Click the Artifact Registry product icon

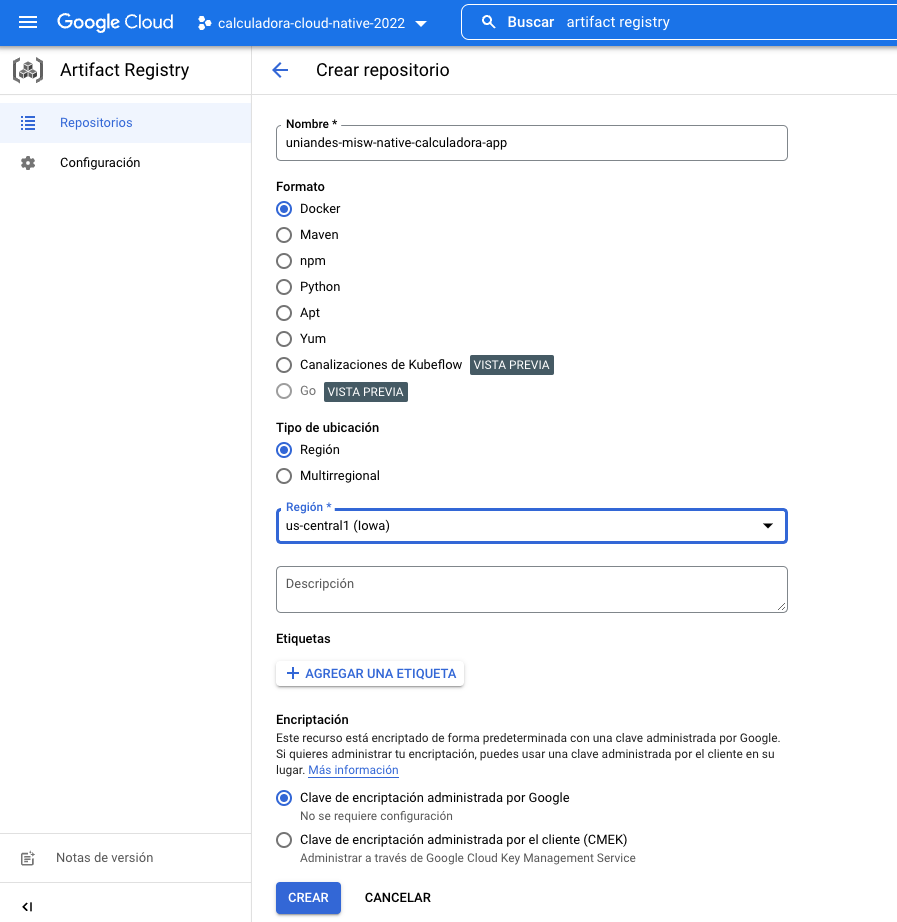[28, 70]
